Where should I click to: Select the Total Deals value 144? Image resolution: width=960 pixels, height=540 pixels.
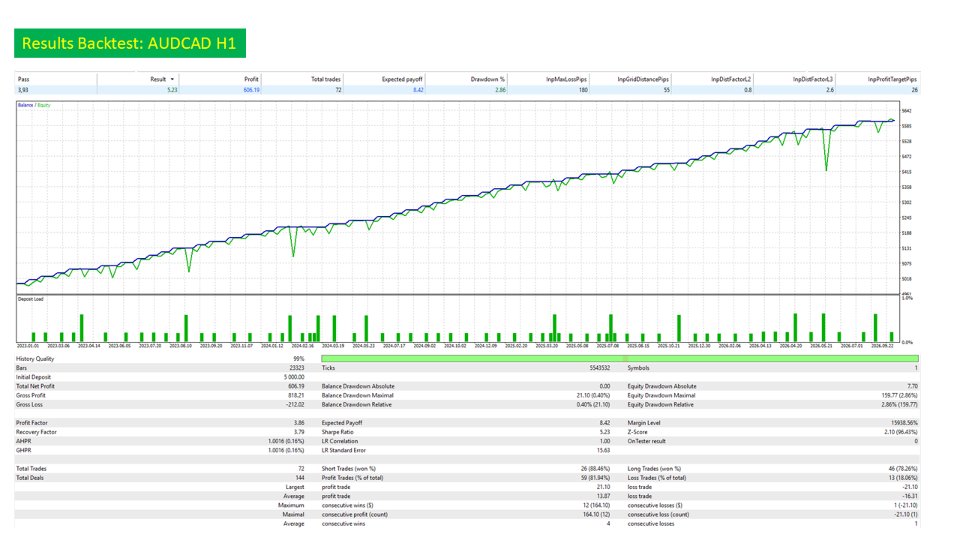pyautogui.click(x=300, y=478)
